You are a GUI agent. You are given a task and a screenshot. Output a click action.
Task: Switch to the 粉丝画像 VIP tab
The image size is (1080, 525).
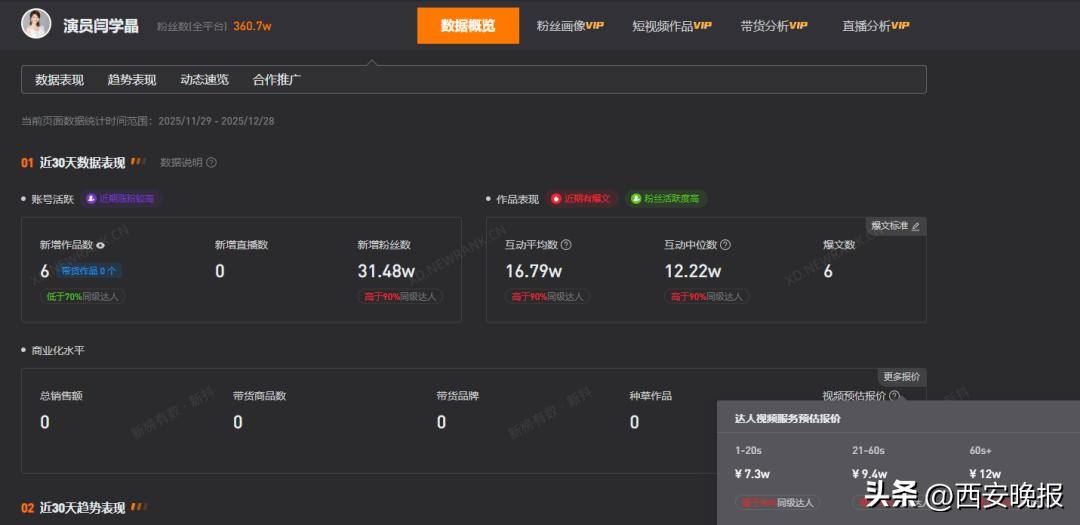pos(570,26)
